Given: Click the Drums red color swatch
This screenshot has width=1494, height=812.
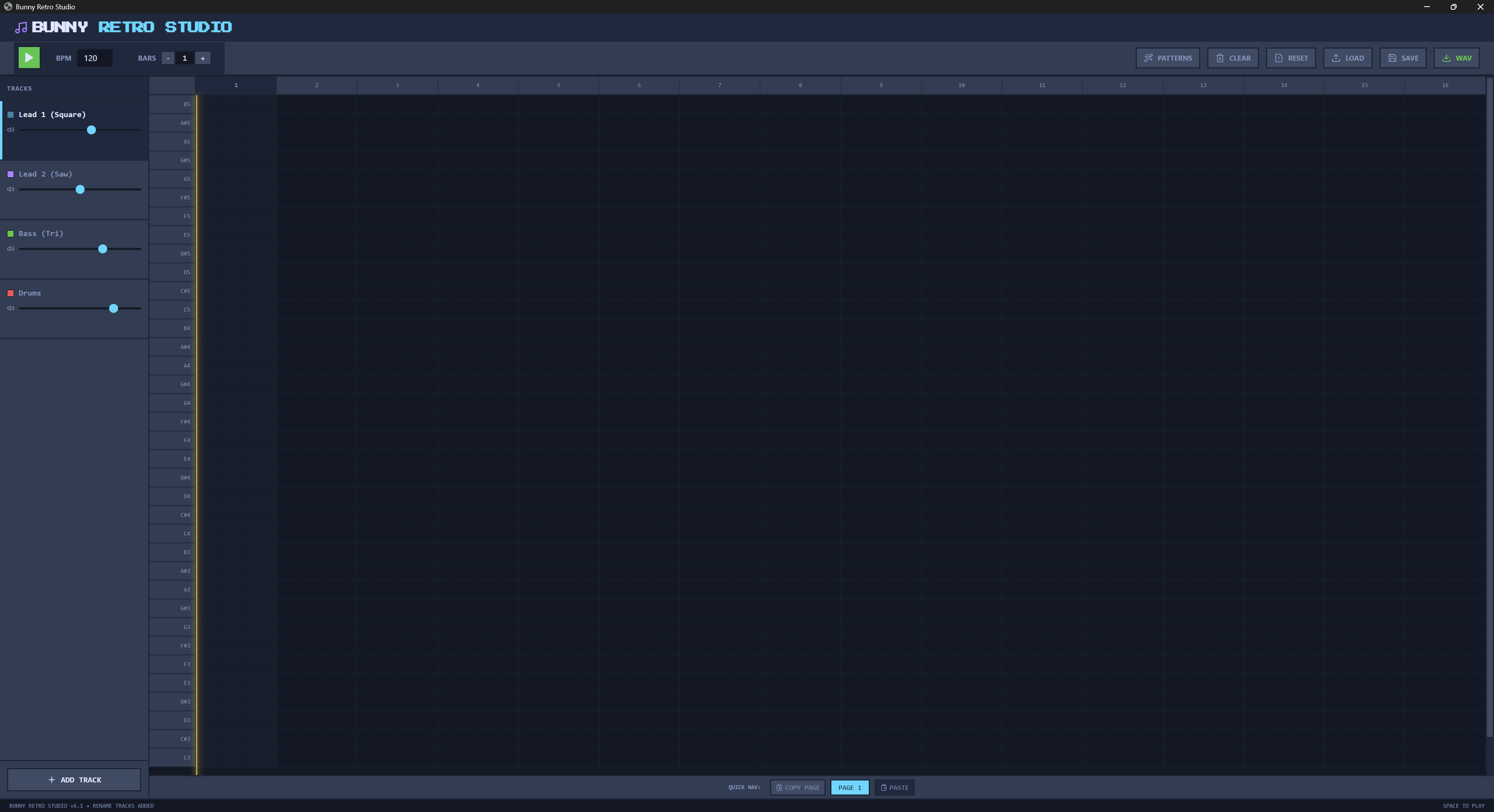Looking at the screenshot, I should click(x=11, y=293).
